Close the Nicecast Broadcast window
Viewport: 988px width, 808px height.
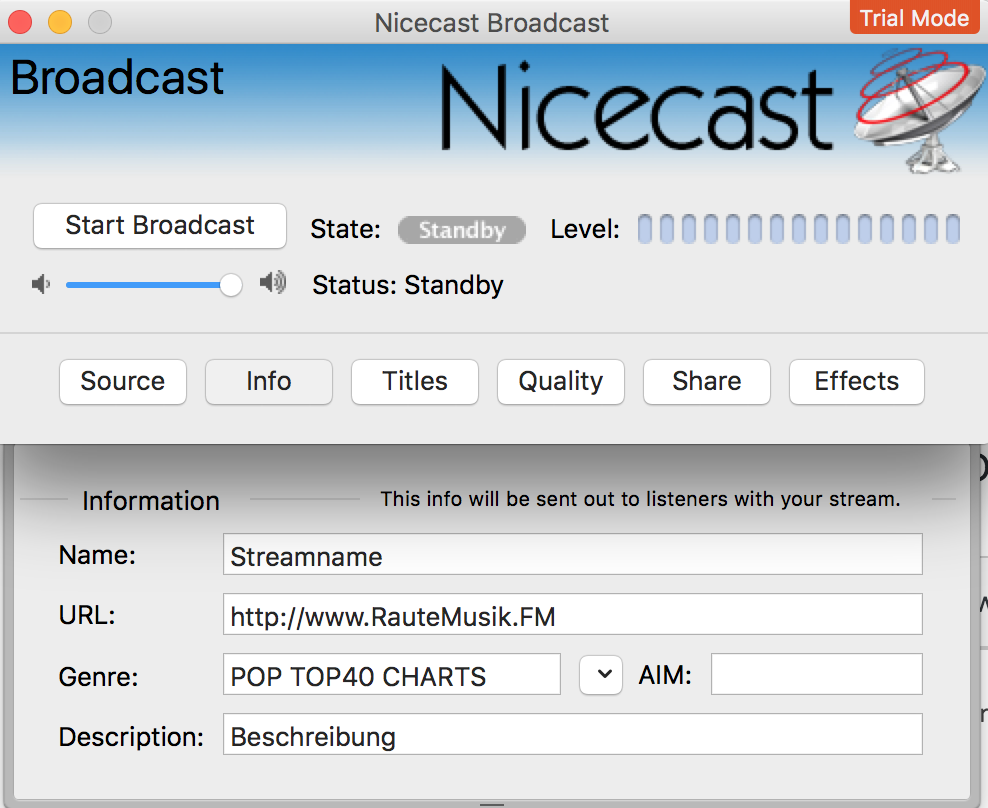tap(20, 22)
